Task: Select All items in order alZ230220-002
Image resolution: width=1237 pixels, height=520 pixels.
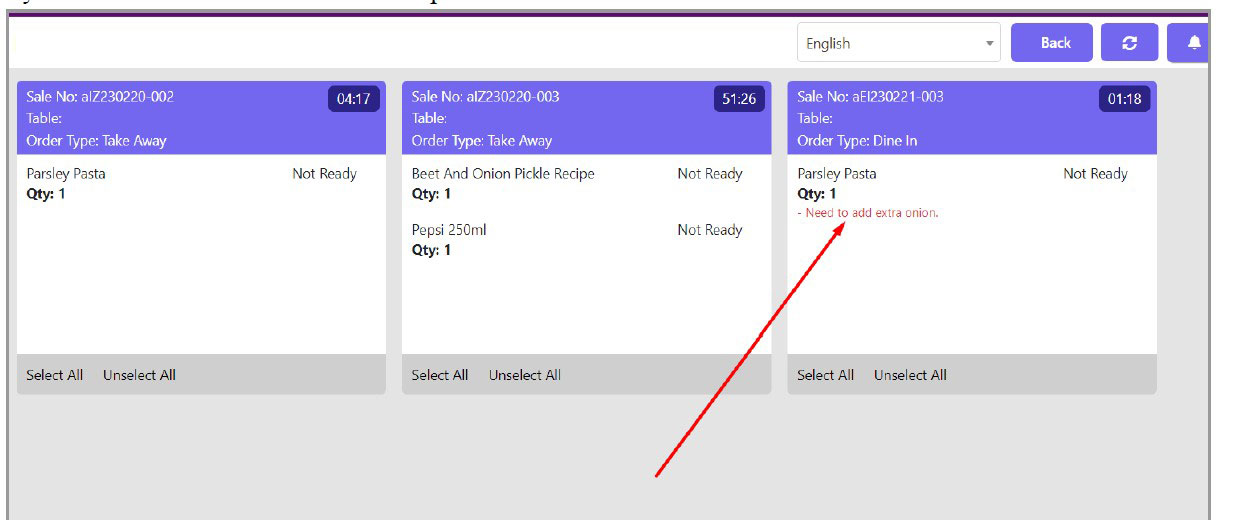Action: tap(55, 375)
